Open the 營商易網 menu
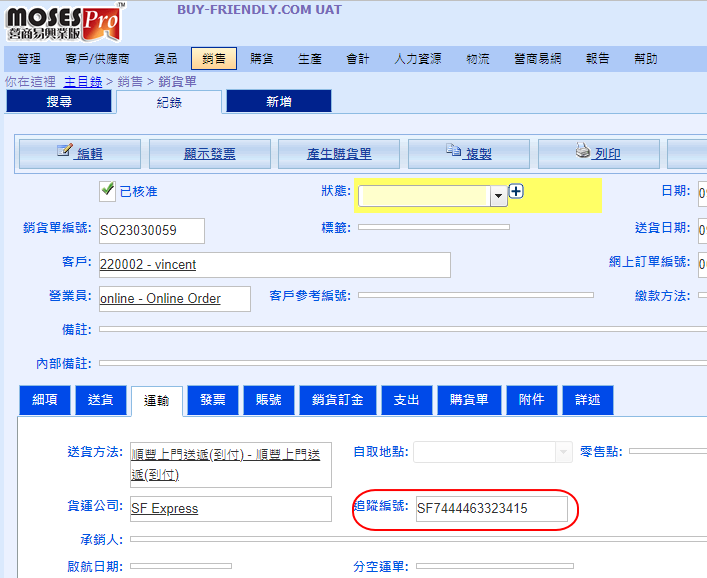Image resolution: width=707 pixels, height=578 pixels. 537,59
